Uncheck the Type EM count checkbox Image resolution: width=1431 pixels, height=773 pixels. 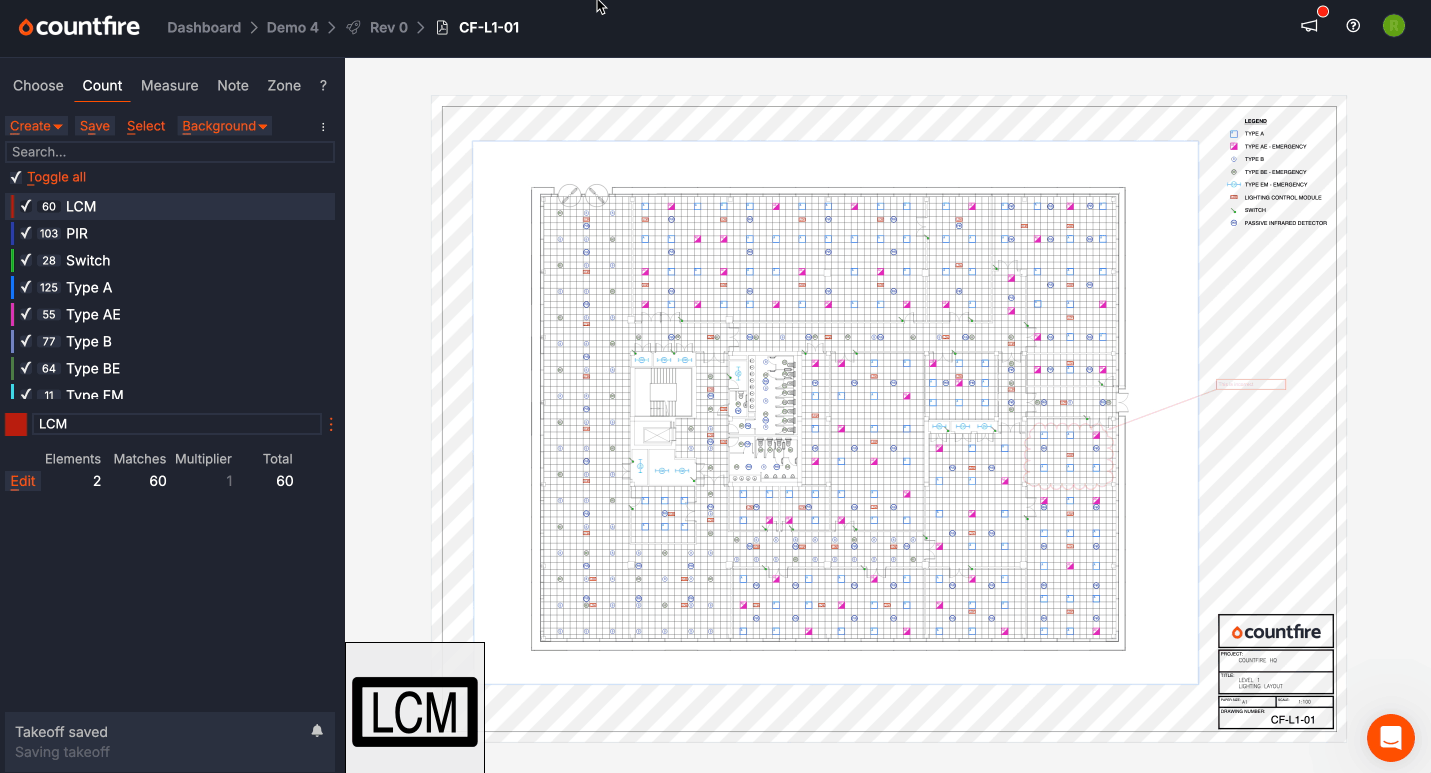[x=26, y=394]
